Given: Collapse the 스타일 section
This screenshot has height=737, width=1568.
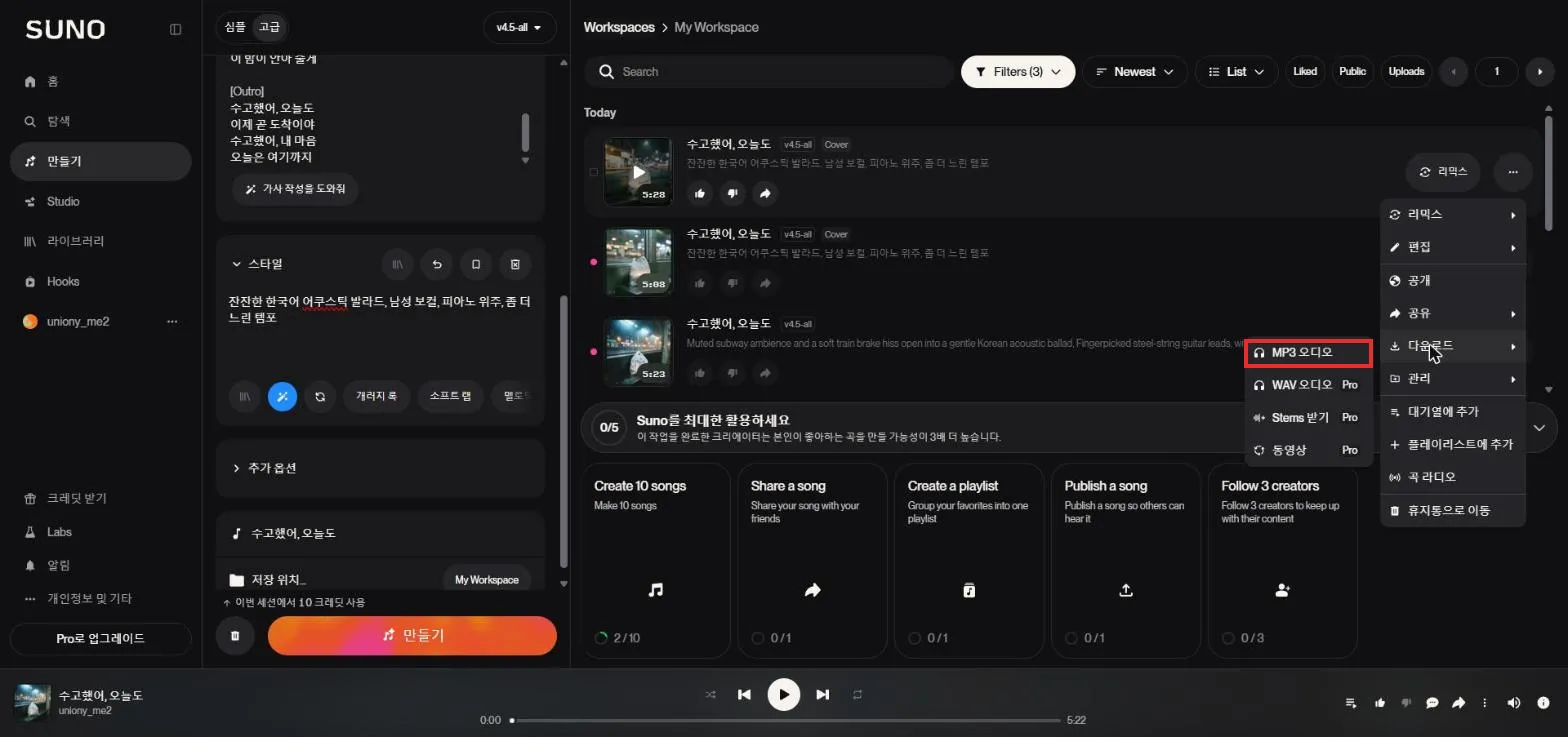Looking at the screenshot, I should [x=257, y=264].
